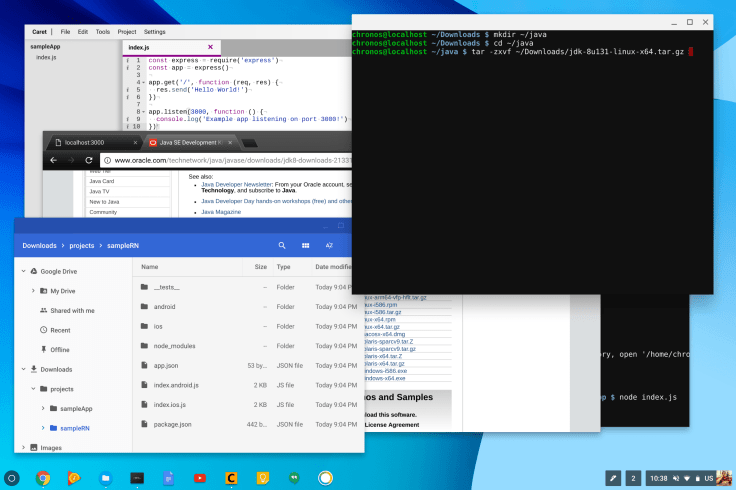
Task: Open YouTube from the shelf
Action: coord(200,478)
